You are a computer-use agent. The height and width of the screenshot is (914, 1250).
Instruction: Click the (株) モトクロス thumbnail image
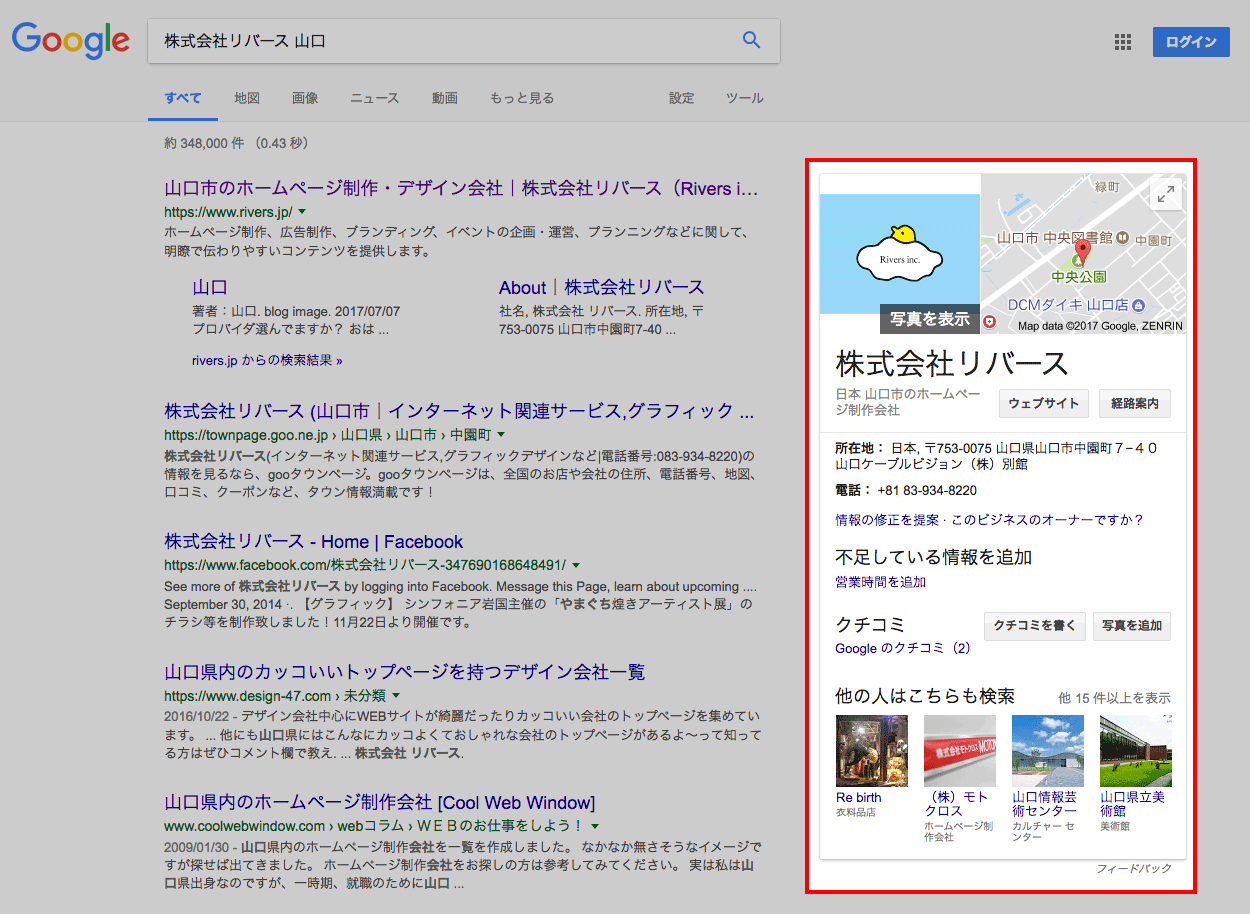[960, 751]
